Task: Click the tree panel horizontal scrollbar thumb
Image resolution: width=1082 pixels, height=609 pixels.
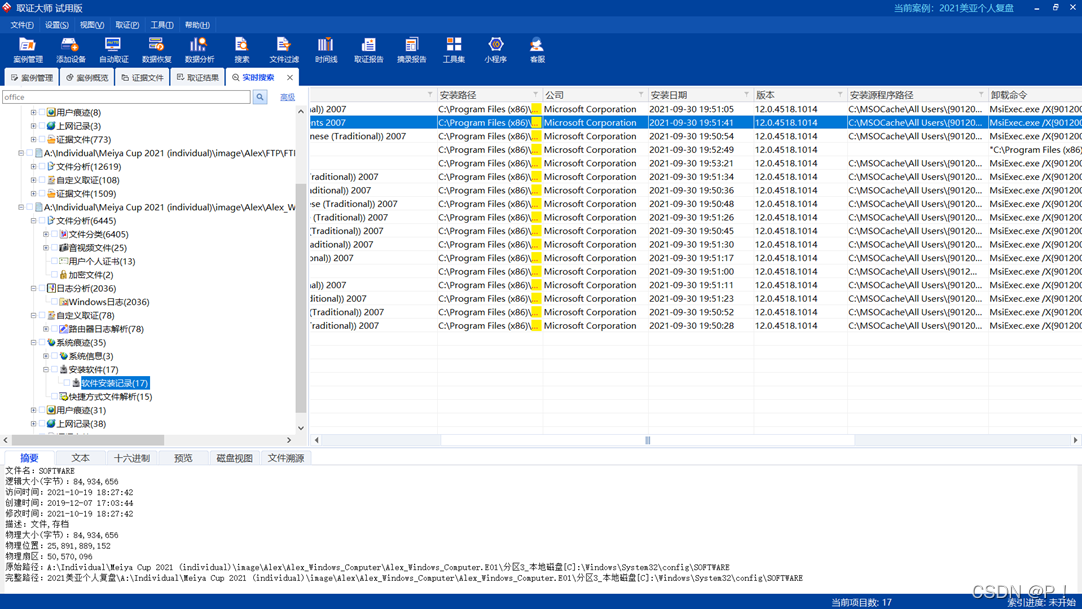Action: point(88,440)
